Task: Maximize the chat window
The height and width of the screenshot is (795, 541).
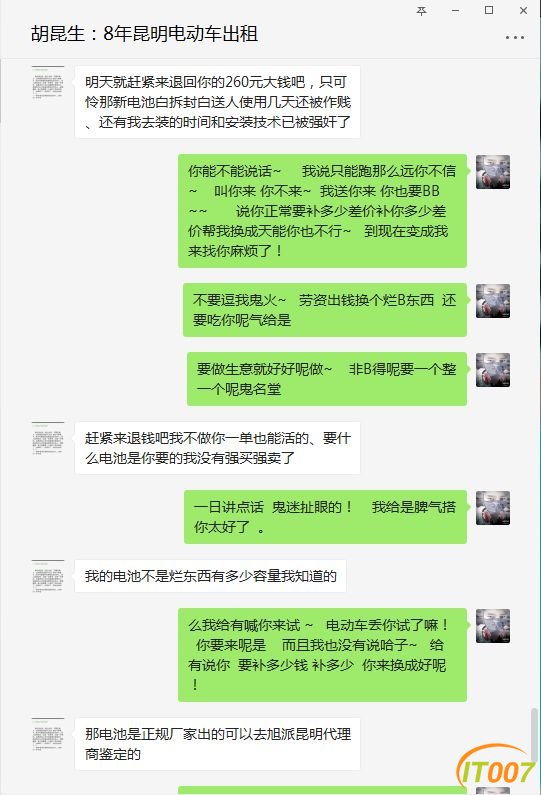Action: pyautogui.click(x=489, y=10)
